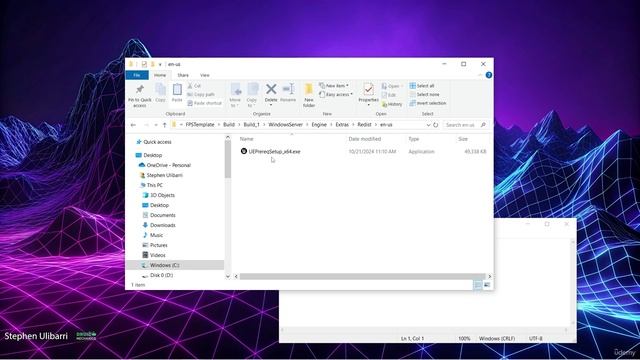Open the Move to ribbon button
The width and height of the screenshot is (640, 360).
[235, 95]
